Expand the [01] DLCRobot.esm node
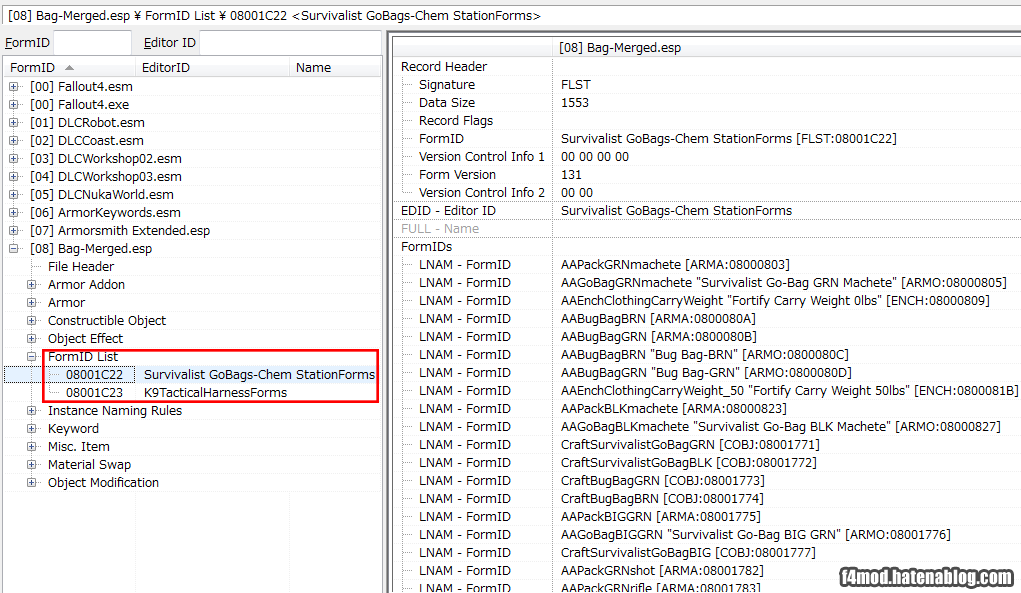Screen dimensions: 1021x593 tap(14, 122)
